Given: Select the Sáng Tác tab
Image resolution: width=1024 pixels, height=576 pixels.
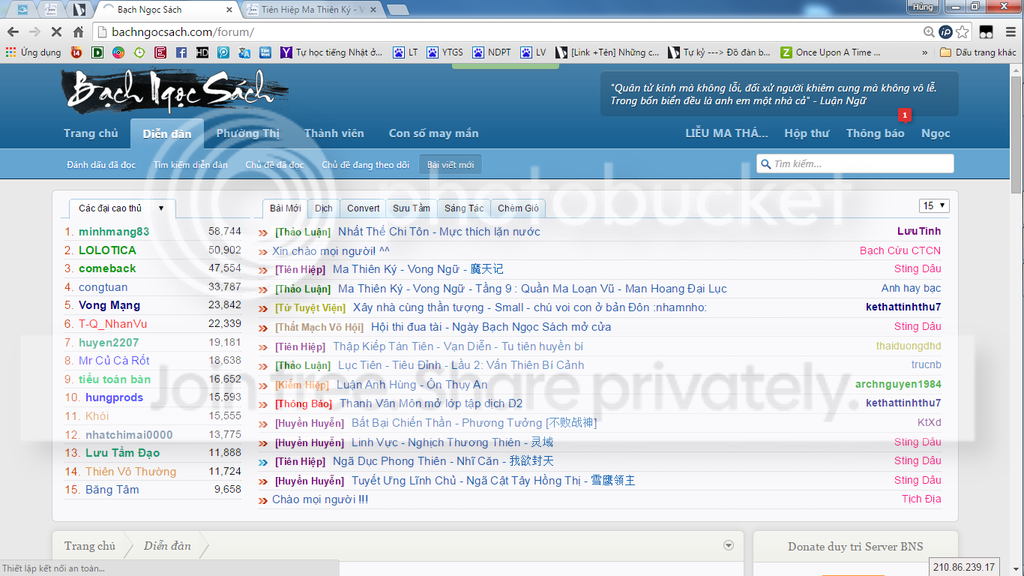Looking at the screenshot, I should 464,208.
